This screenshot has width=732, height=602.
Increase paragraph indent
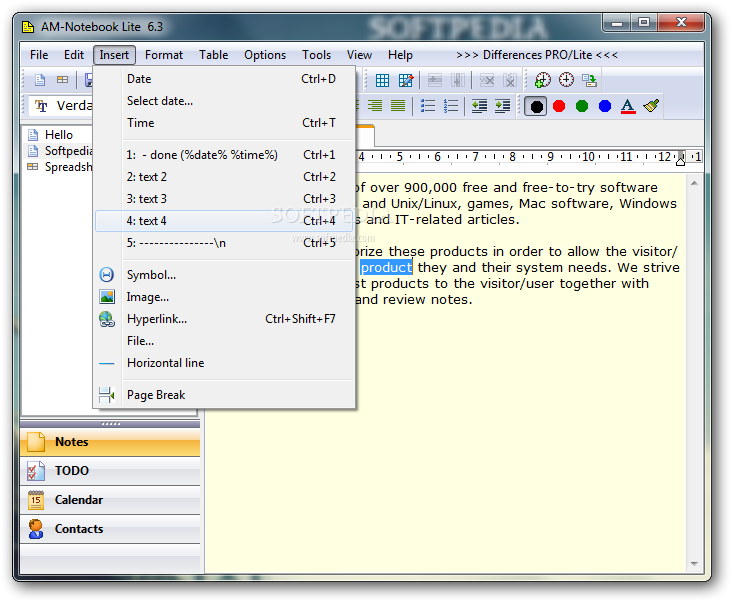502,106
